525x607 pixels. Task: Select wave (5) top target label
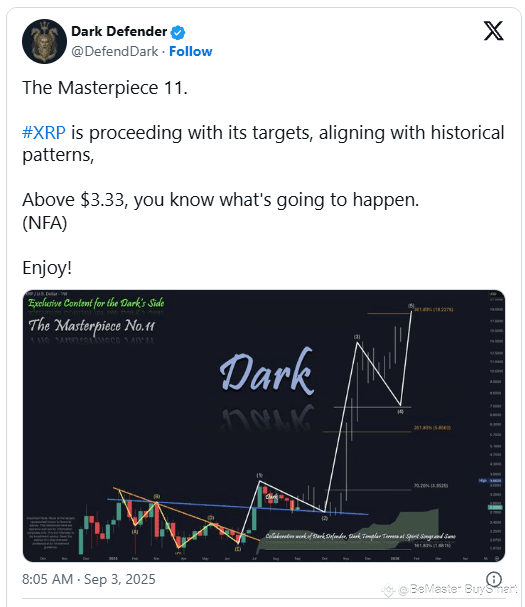pyautogui.click(x=411, y=305)
